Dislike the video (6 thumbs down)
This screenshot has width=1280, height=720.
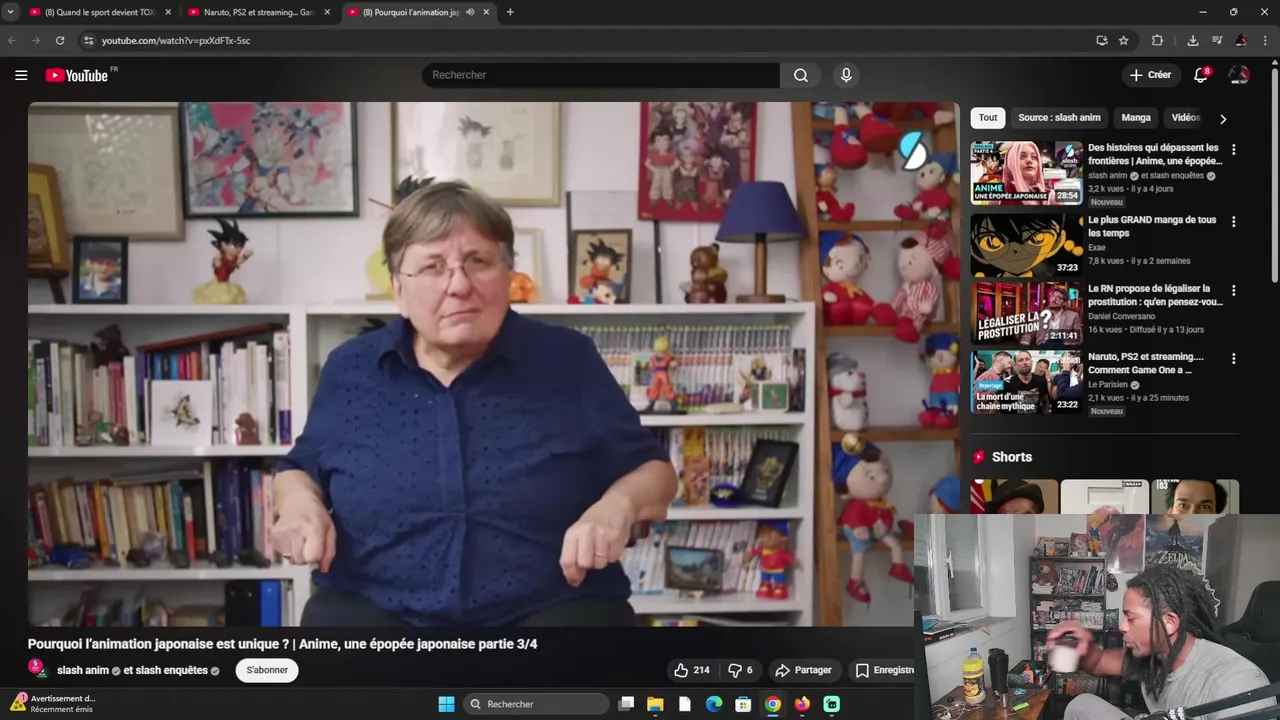[740, 670]
